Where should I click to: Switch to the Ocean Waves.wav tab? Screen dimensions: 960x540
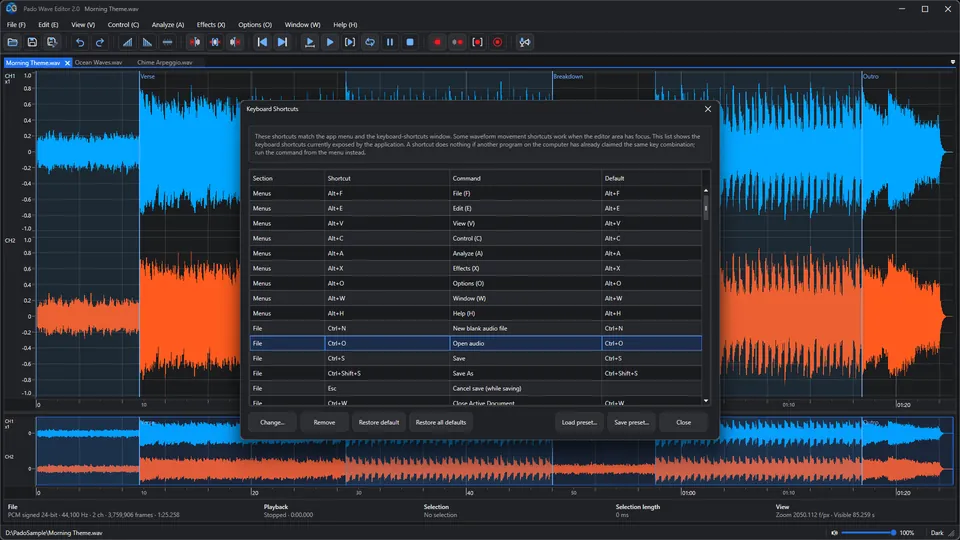point(99,62)
